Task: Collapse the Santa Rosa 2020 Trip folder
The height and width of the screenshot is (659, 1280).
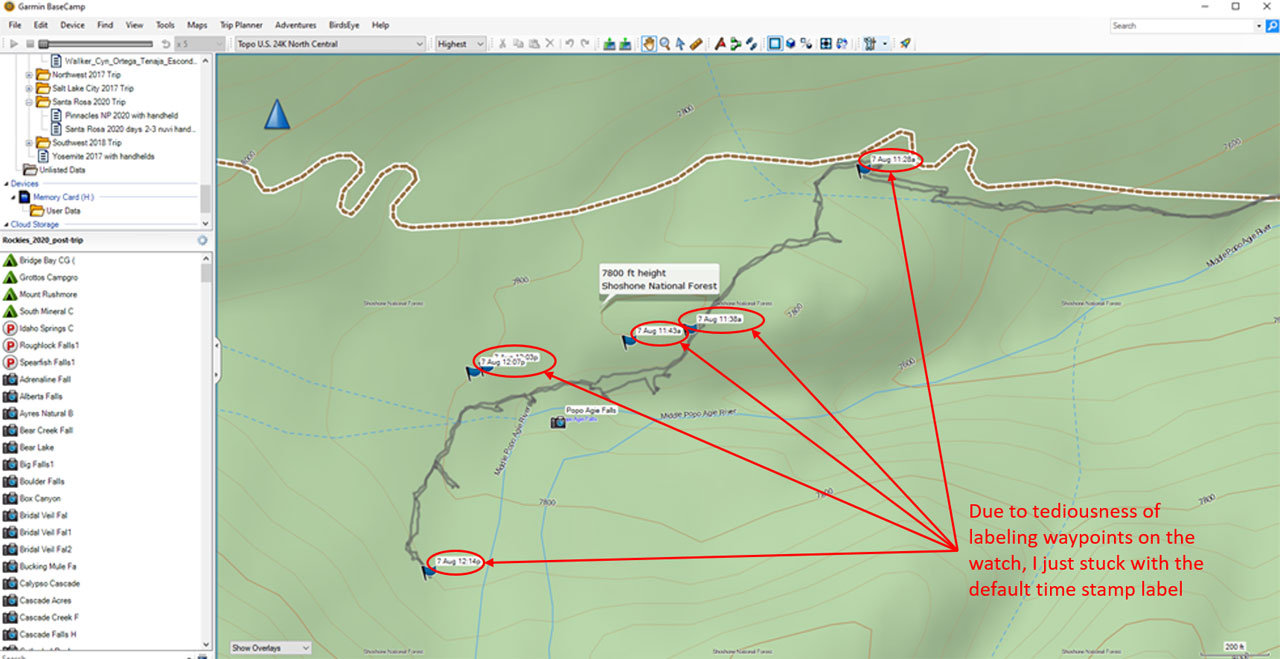Action: [x=29, y=102]
